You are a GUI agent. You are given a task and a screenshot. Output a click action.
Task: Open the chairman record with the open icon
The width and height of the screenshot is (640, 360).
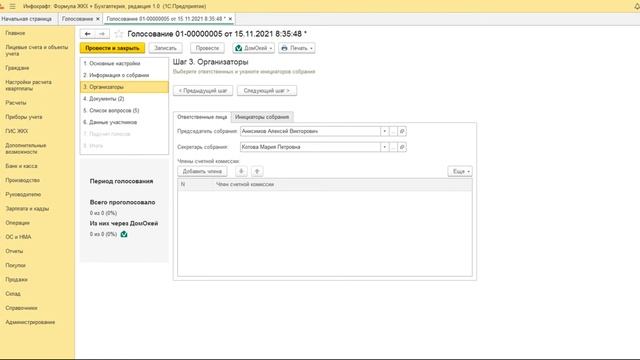402,131
